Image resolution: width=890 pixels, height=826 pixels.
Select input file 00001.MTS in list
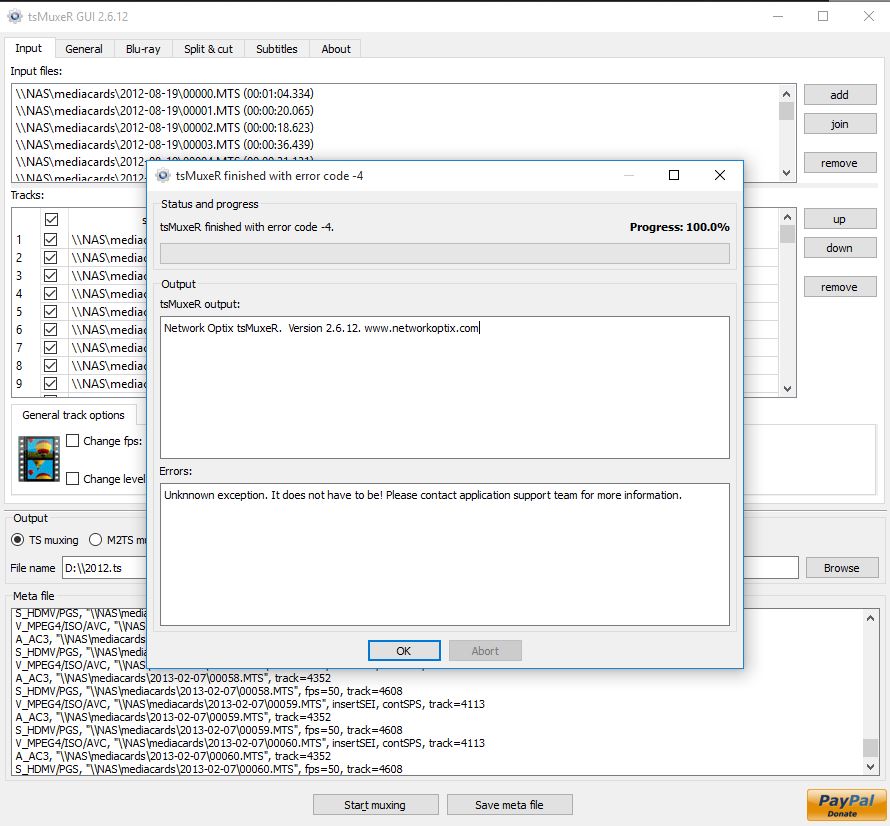click(165, 111)
